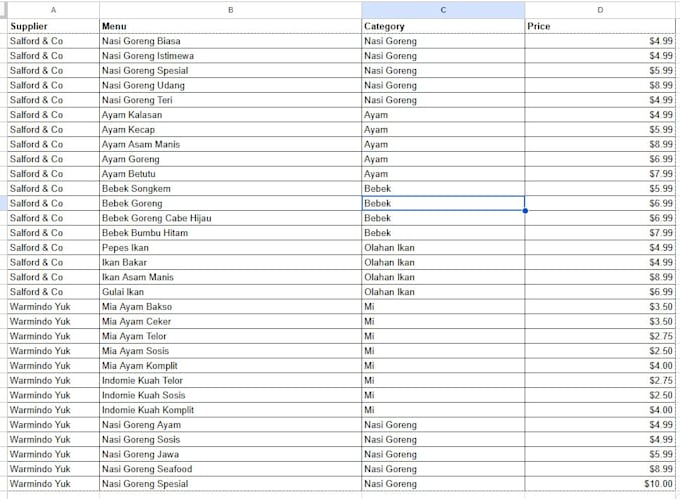Select the cell Ayam Goreng
680x499 pixels.
tap(230, 159)
